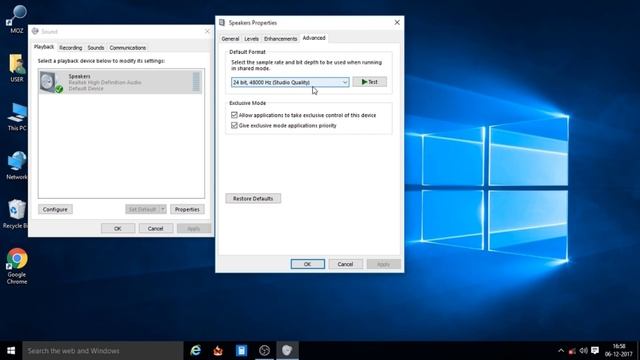The width and height of the screenshot is (640, 360).
Task: Toggle exclusive control of this device checkbox
Action: [x=234, y=115]
